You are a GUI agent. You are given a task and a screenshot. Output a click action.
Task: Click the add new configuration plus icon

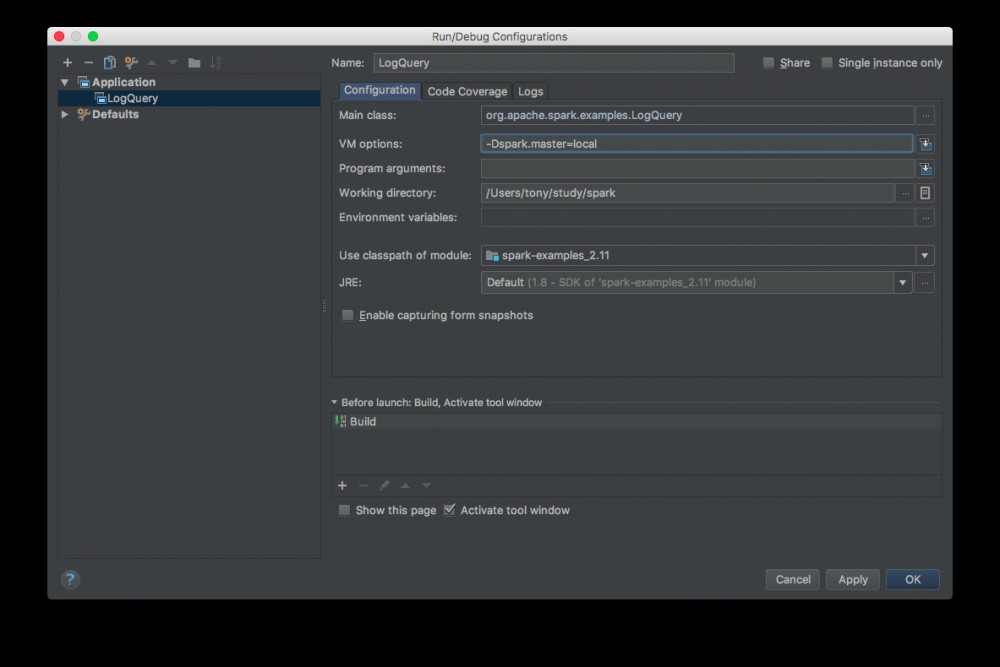pos(68,63)
